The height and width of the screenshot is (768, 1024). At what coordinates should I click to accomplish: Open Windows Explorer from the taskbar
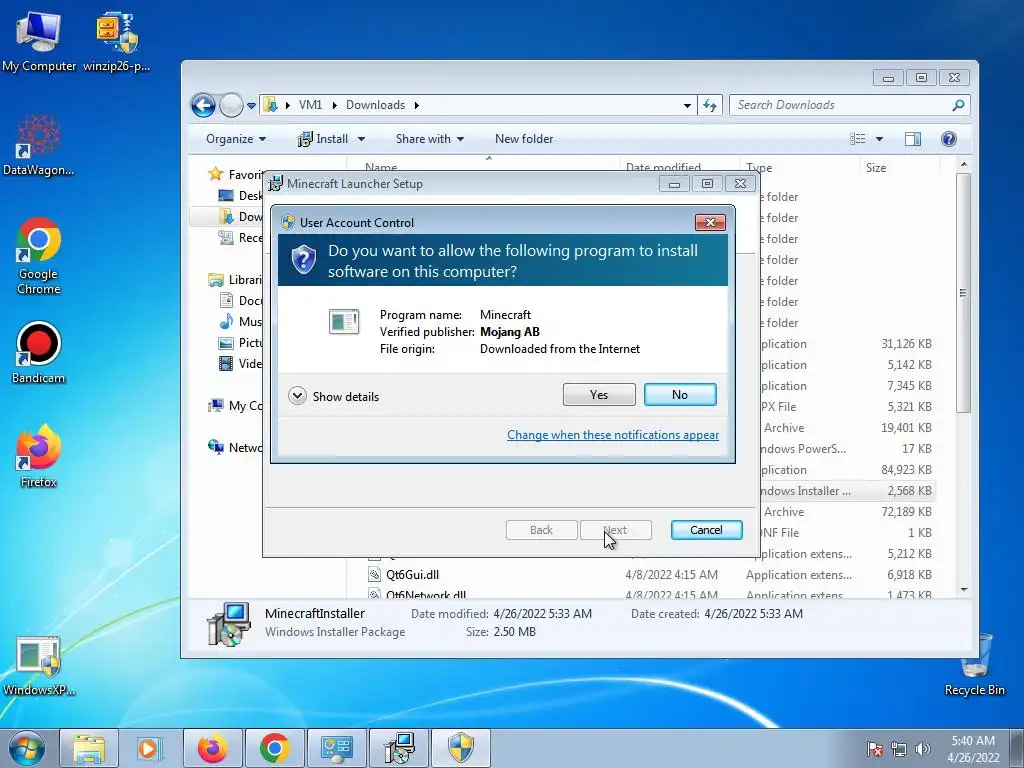click(89, 748)
